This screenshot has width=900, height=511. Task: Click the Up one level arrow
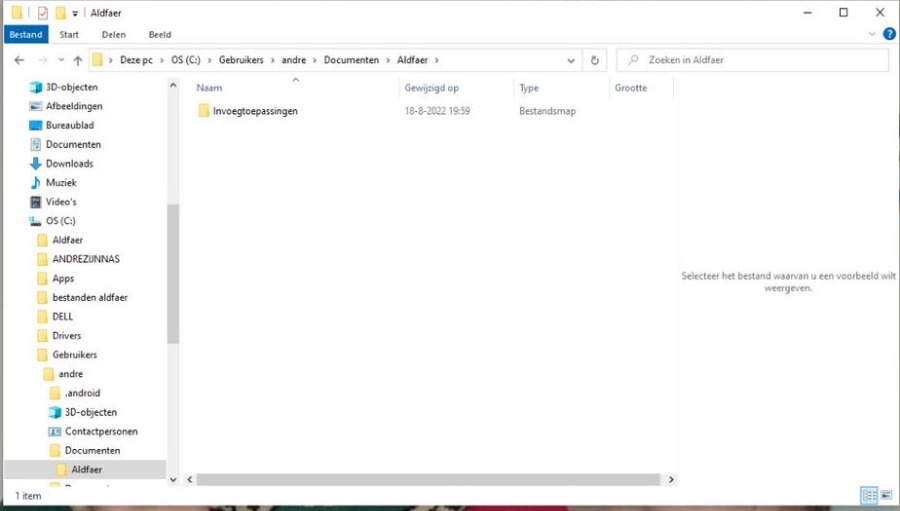(x=78, y=60)
